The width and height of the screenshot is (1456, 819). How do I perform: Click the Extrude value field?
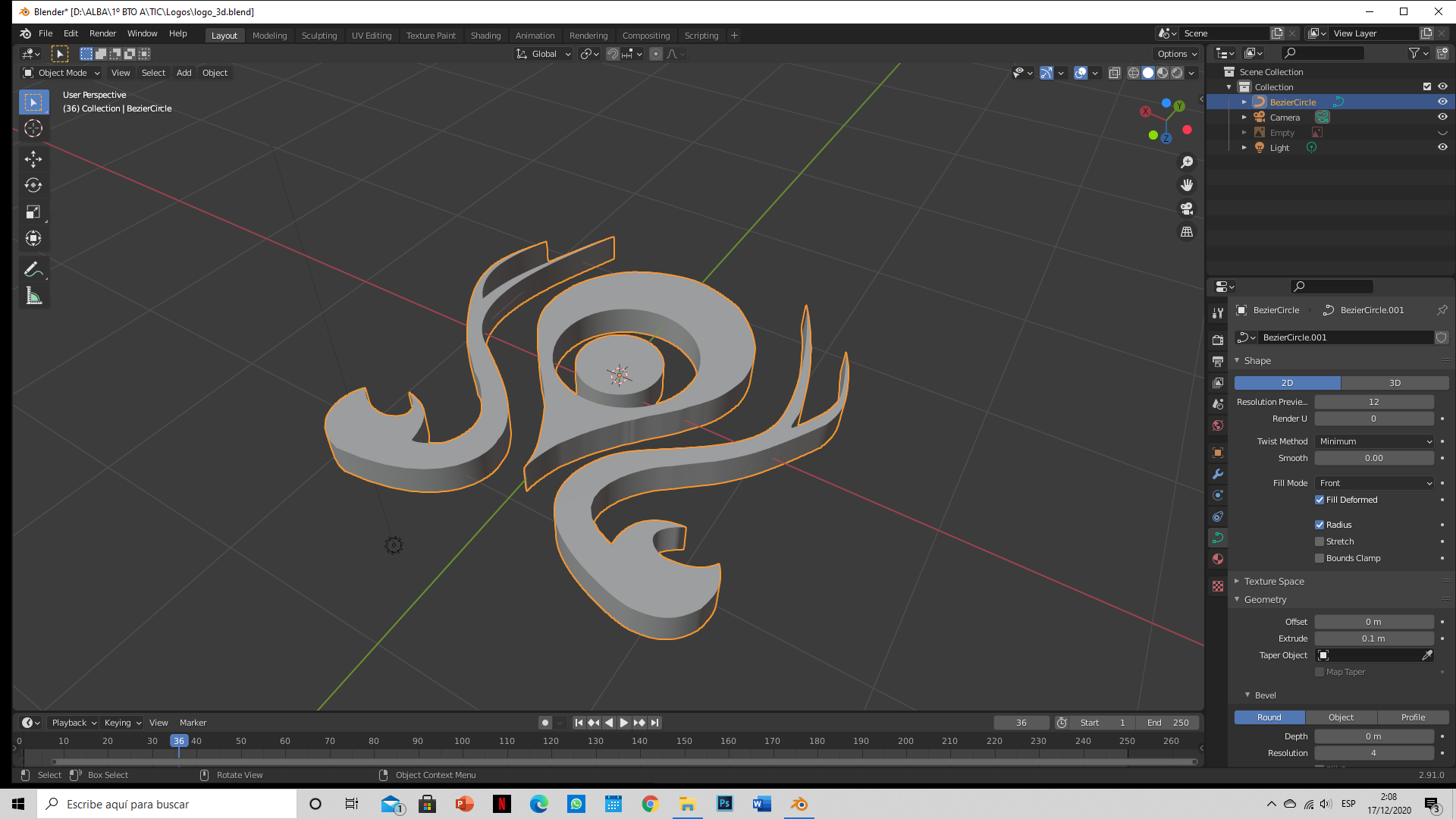[1373, 639]
